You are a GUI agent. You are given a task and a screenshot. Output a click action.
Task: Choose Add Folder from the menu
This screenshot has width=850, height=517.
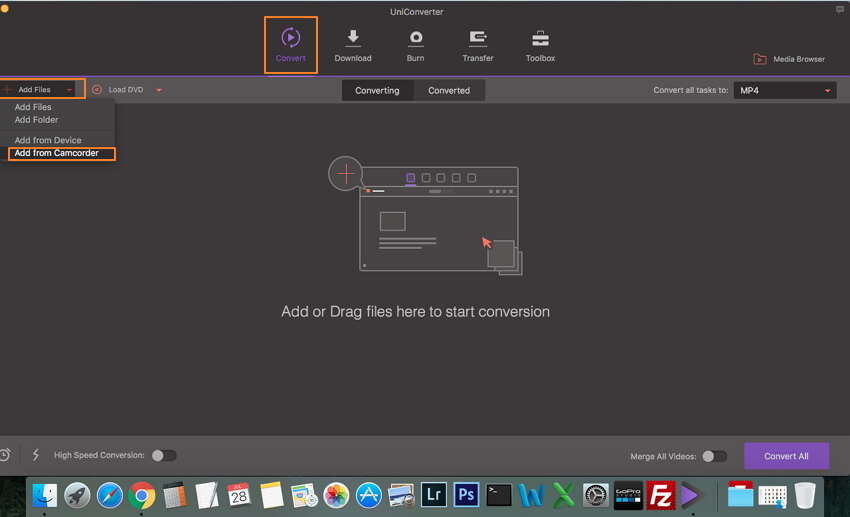36,120
